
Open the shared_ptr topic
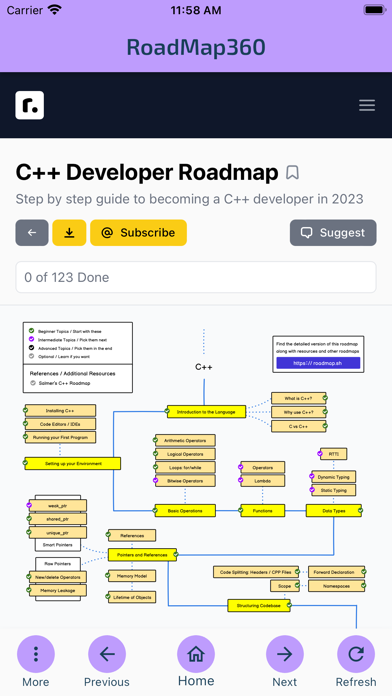[58, 519]
